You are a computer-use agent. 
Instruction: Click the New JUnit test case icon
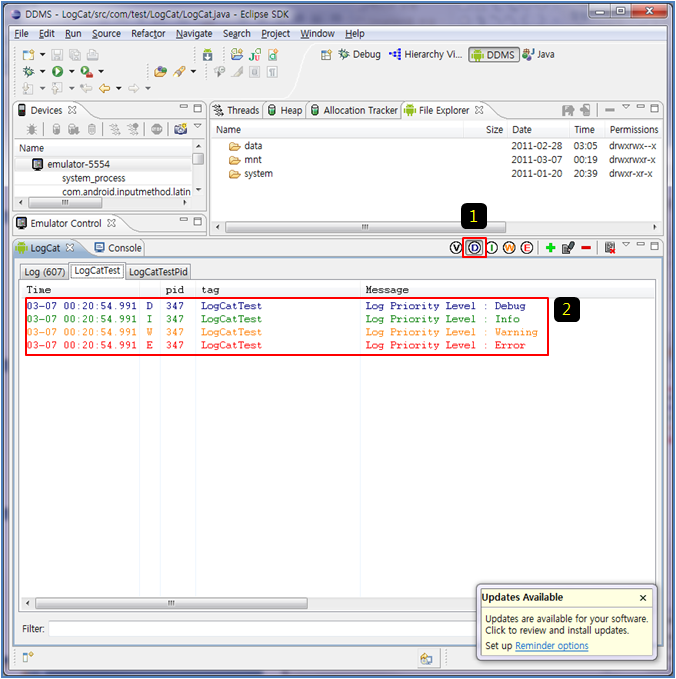click(255, 55)
